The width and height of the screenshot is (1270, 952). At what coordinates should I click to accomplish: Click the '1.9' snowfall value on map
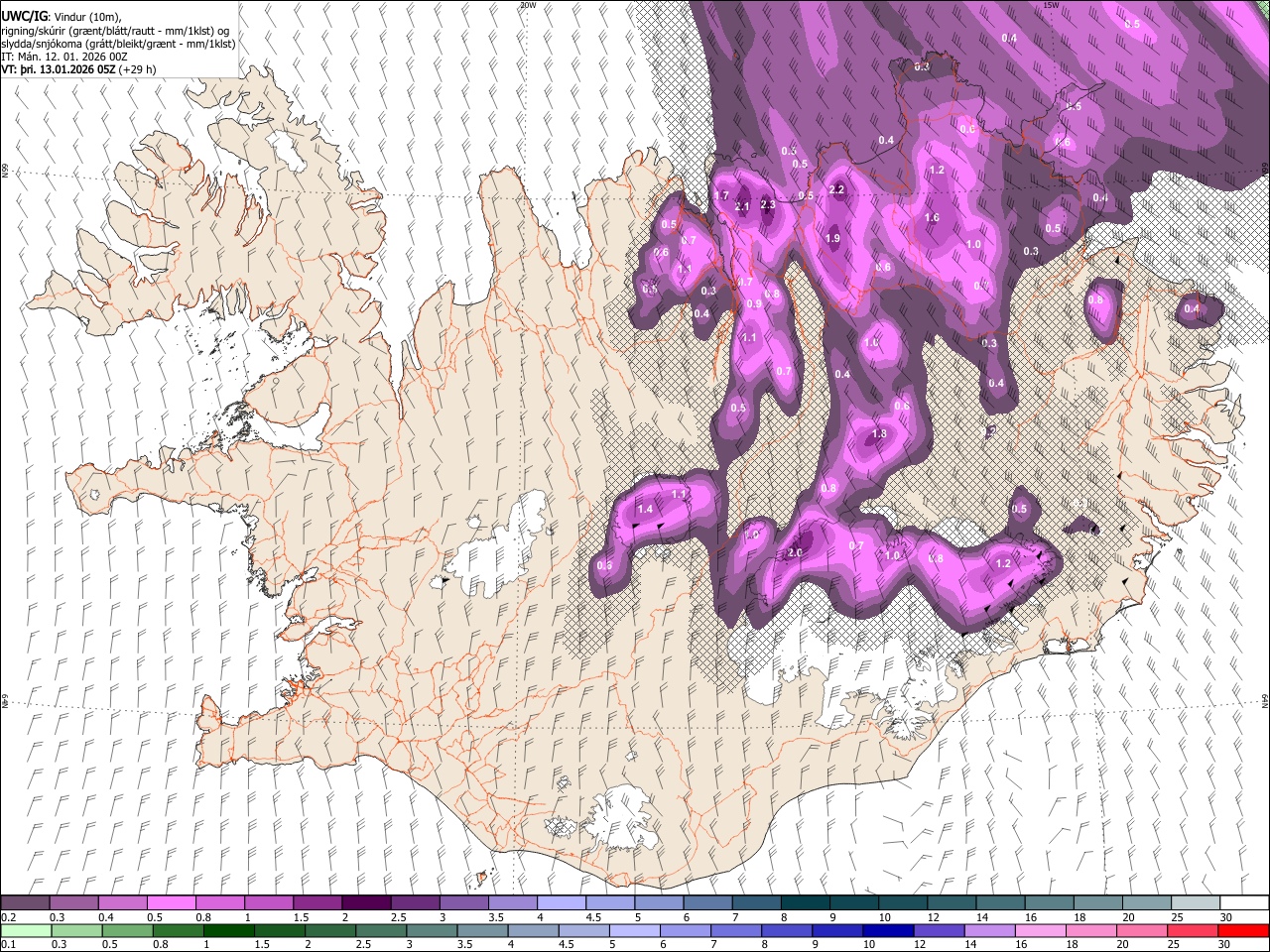click(832, 238)
